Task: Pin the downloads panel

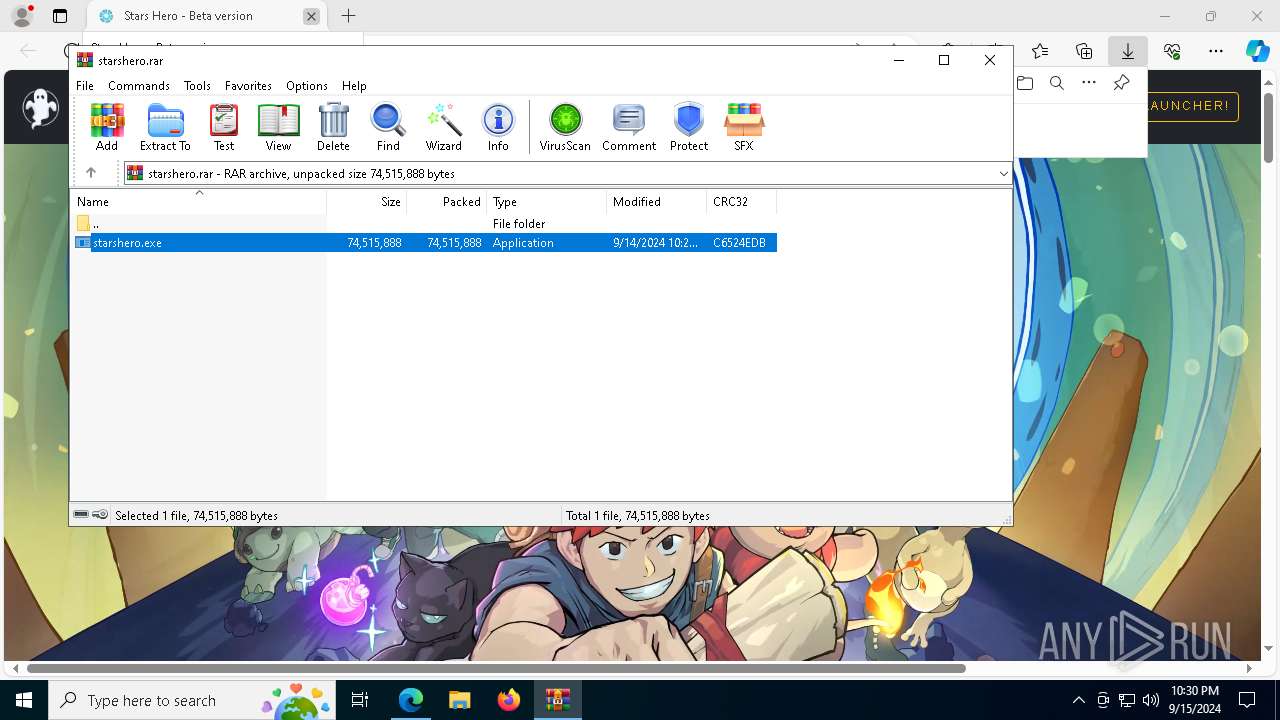Action: [1122, 83]
